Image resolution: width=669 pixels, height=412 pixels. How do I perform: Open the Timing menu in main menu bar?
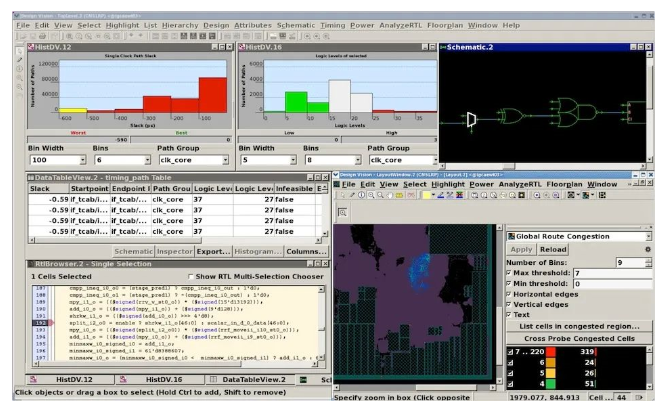[332, 25]
